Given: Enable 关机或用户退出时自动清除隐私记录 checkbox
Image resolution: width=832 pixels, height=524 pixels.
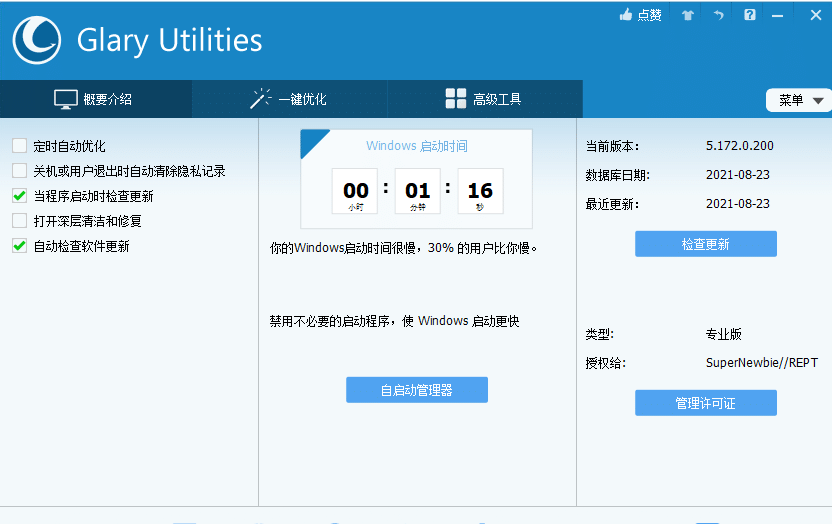Looking at the screenshot, I should [x=20, y=171].
